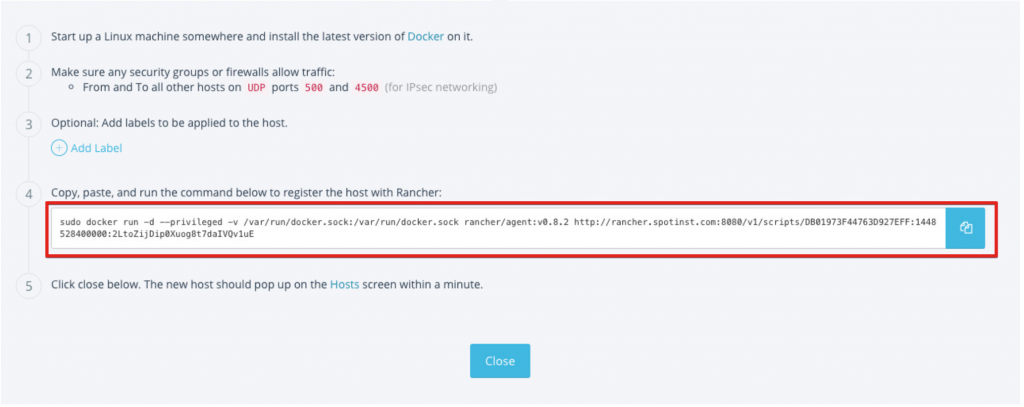Screen dimensions: 1024x407
Task: Click the plus icon beside Add Label
Action: click(60, 148)
